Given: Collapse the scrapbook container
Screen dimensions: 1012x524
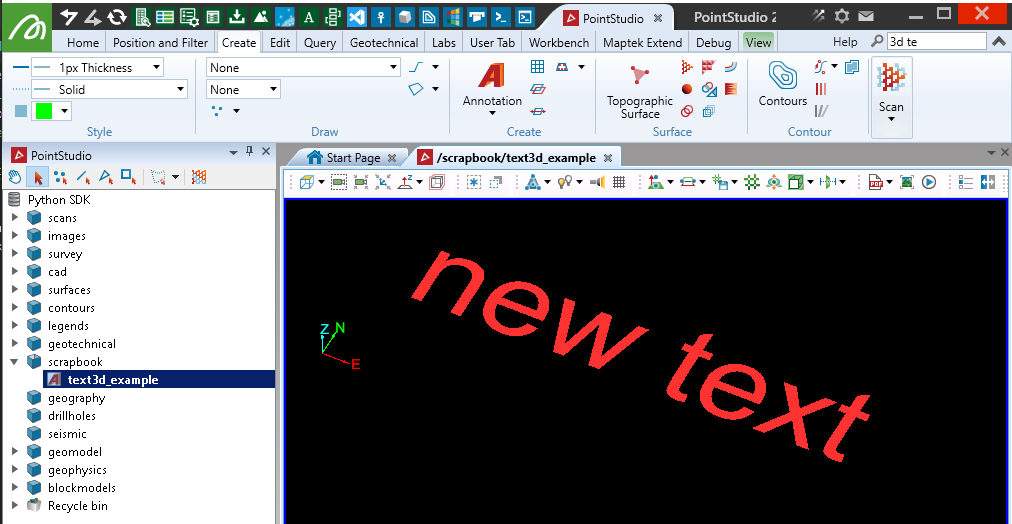Looking at the screenshot, I should tap(15, 362).
